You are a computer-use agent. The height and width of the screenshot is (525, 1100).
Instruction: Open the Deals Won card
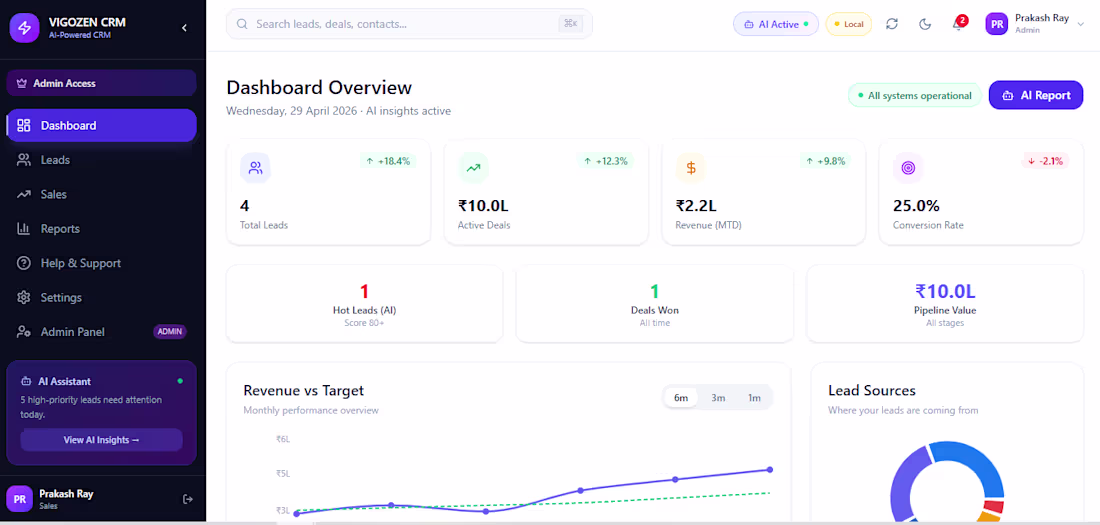pos(655,304)
